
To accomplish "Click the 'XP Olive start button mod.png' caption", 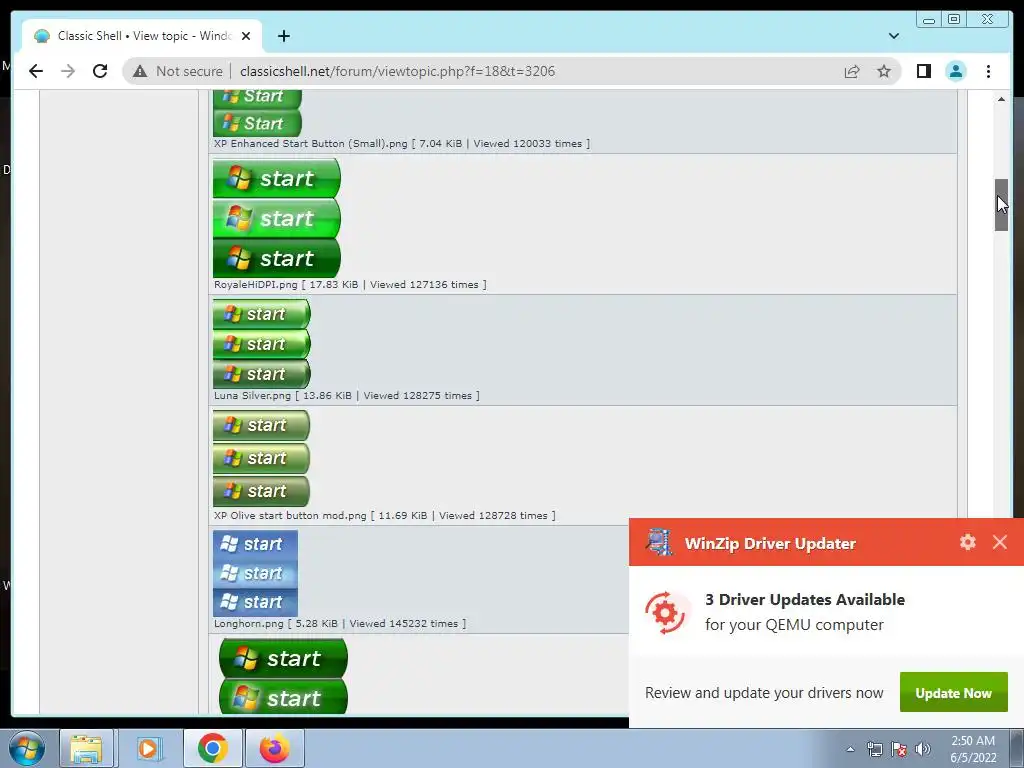I will 290,516.
